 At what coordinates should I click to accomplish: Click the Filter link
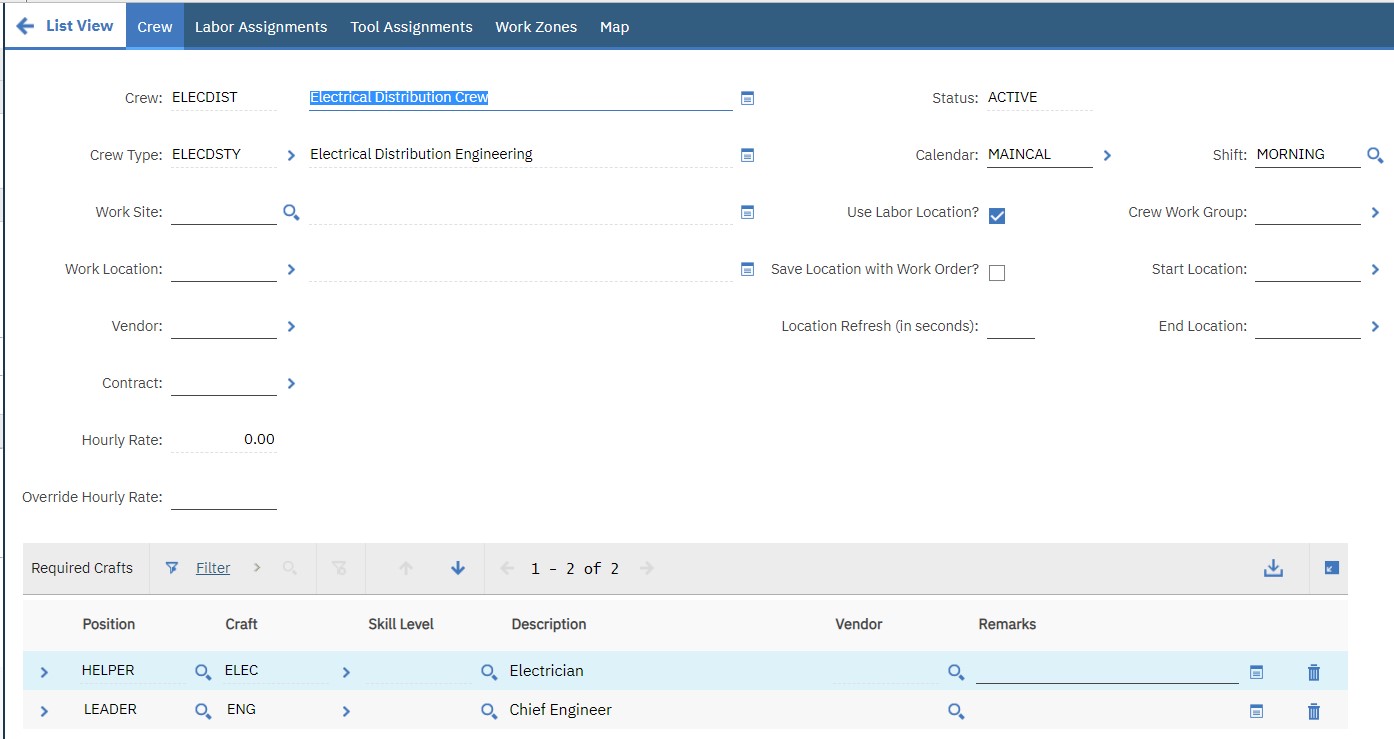pos(212,567)
